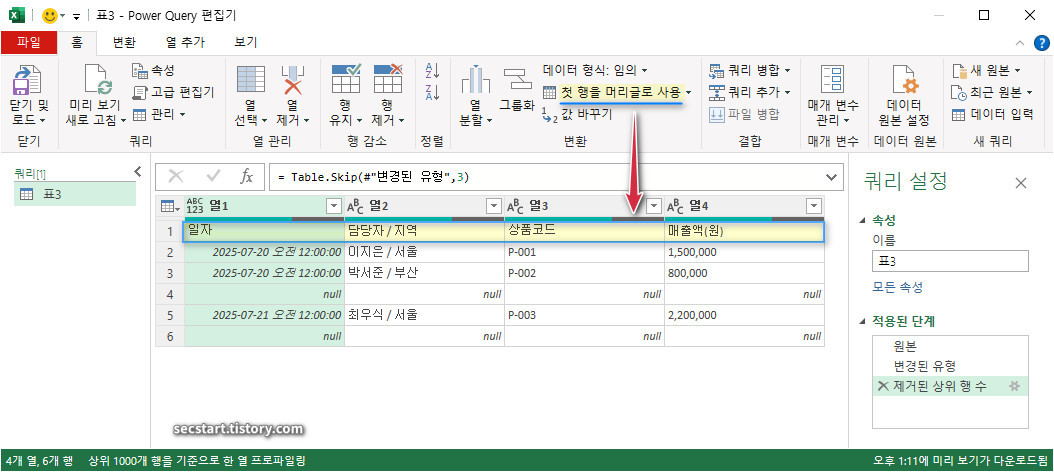Click the 행 제거 icon

[387, 79]
